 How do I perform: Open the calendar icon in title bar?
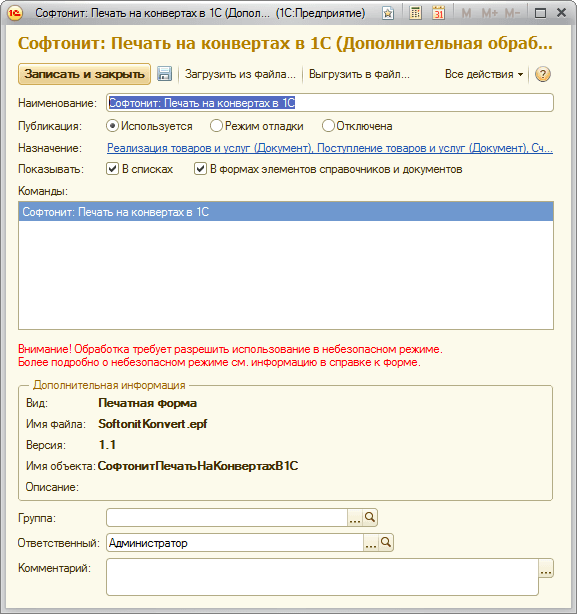[x=438, y=13]
